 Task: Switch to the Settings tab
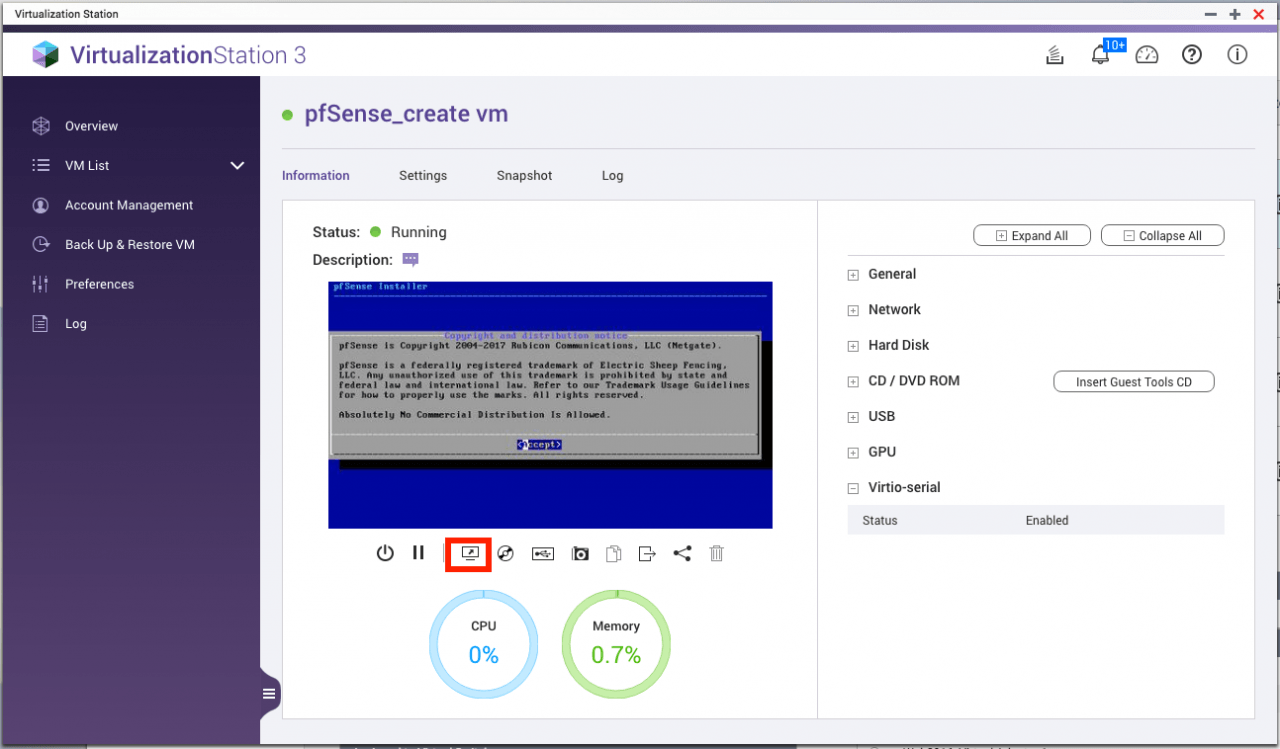(423, 176)
